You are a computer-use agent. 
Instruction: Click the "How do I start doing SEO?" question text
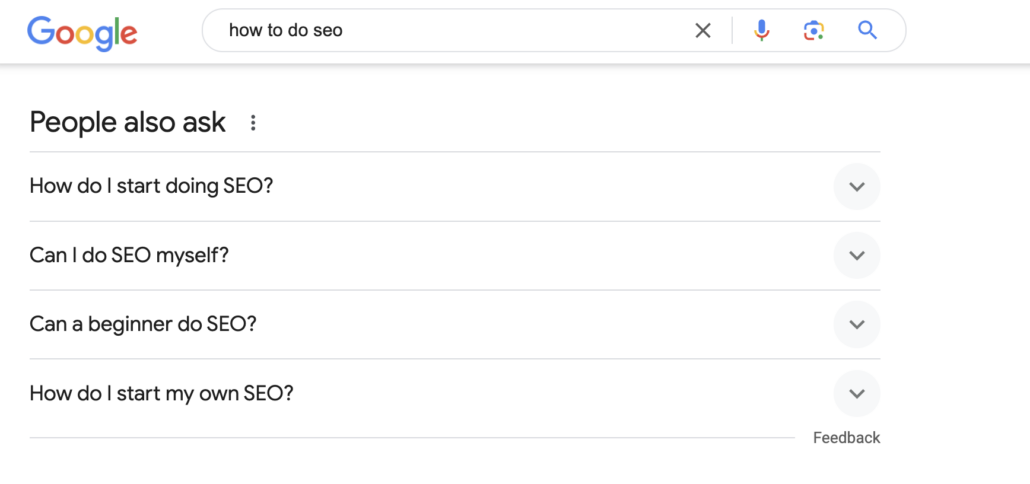tap(151, 186)
